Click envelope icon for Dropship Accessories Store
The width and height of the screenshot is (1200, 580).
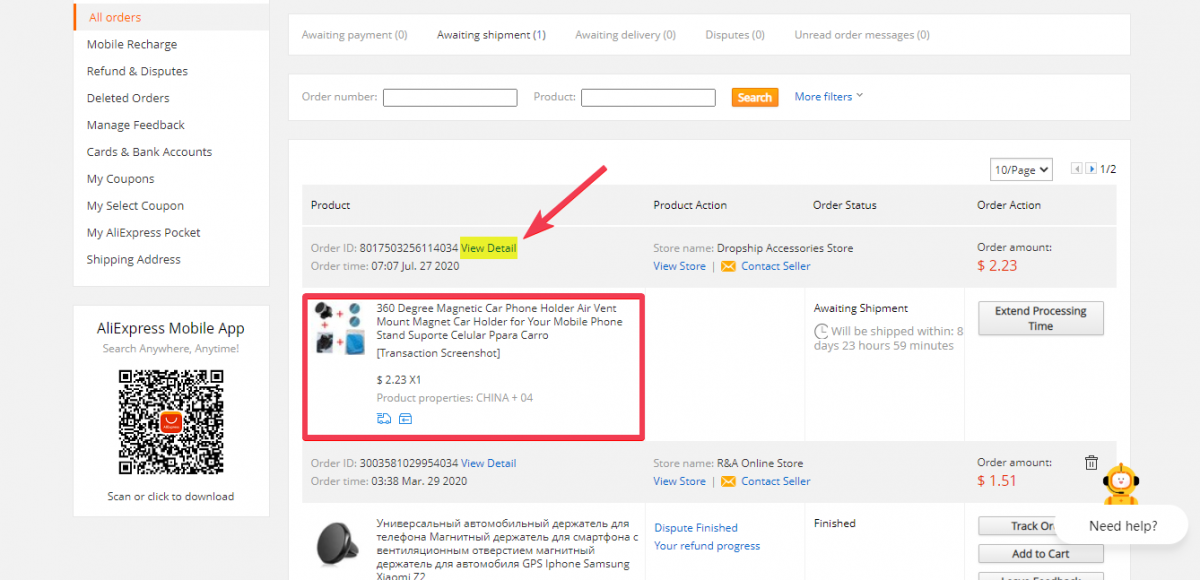pos(728,266)
